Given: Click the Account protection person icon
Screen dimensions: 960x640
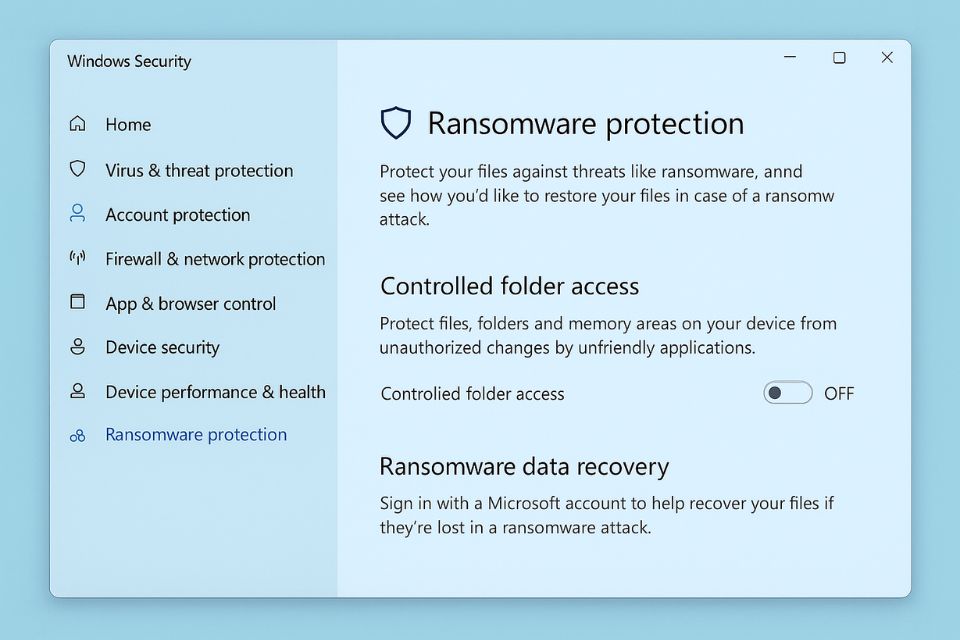Looking at the screenshot, I should 77,214.
